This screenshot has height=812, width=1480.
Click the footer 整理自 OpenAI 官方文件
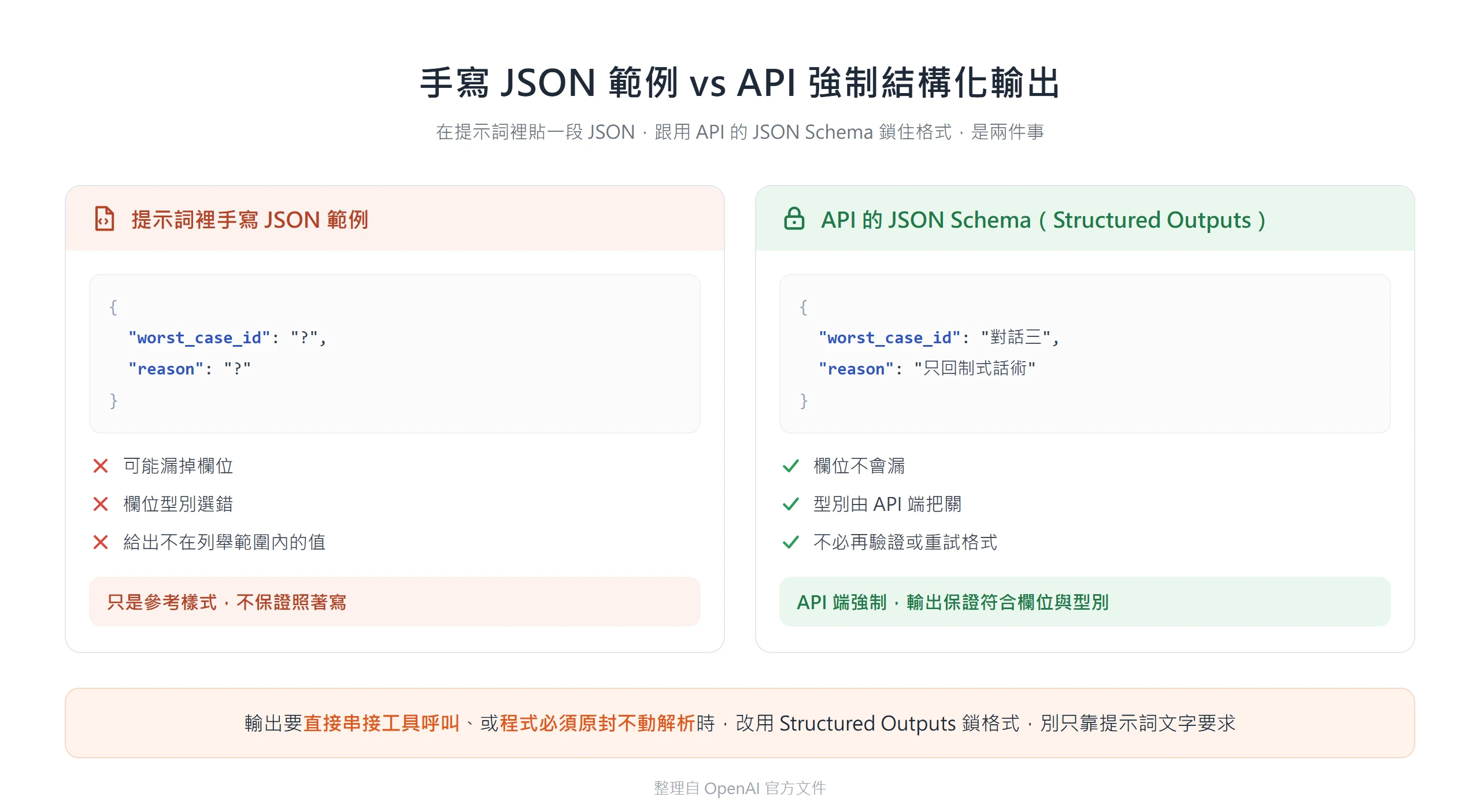(x=740, y=788)
